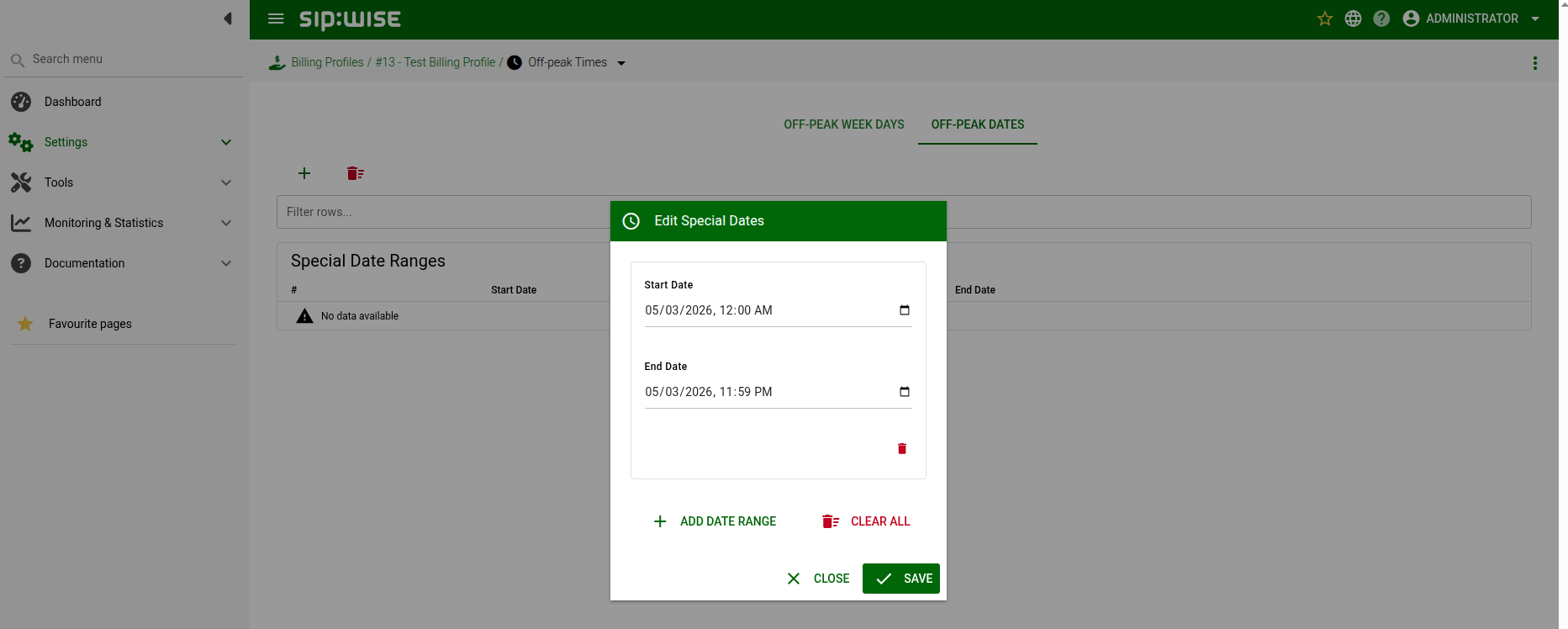
Task: Click the favourites star icon in header
Action: 1324,18
